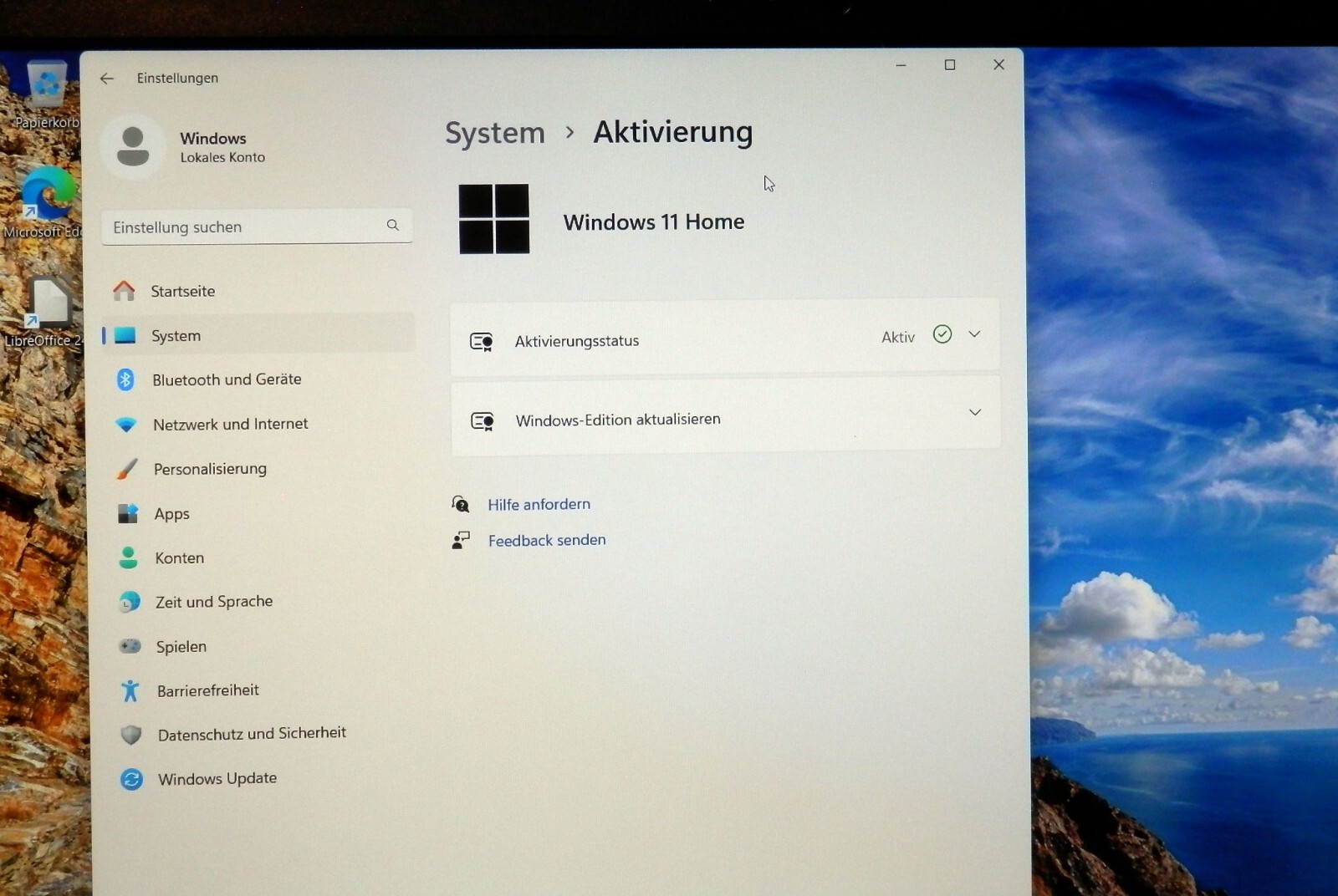Click the Zeit und Sprache globe icon
The width and height of the screenshot is (1338, 896).
coord(129,602)
